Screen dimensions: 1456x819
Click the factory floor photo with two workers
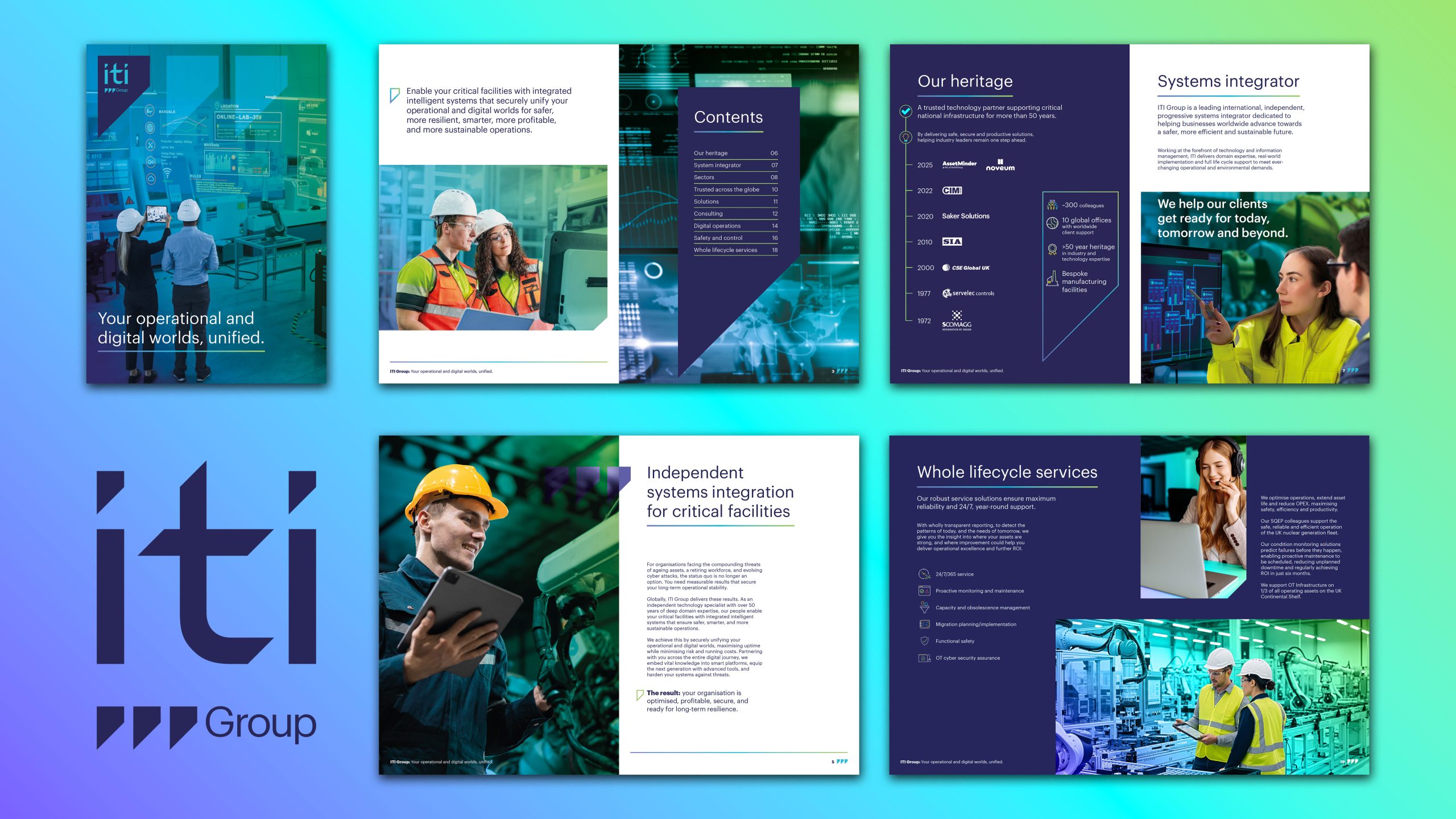coord(1213,697)
